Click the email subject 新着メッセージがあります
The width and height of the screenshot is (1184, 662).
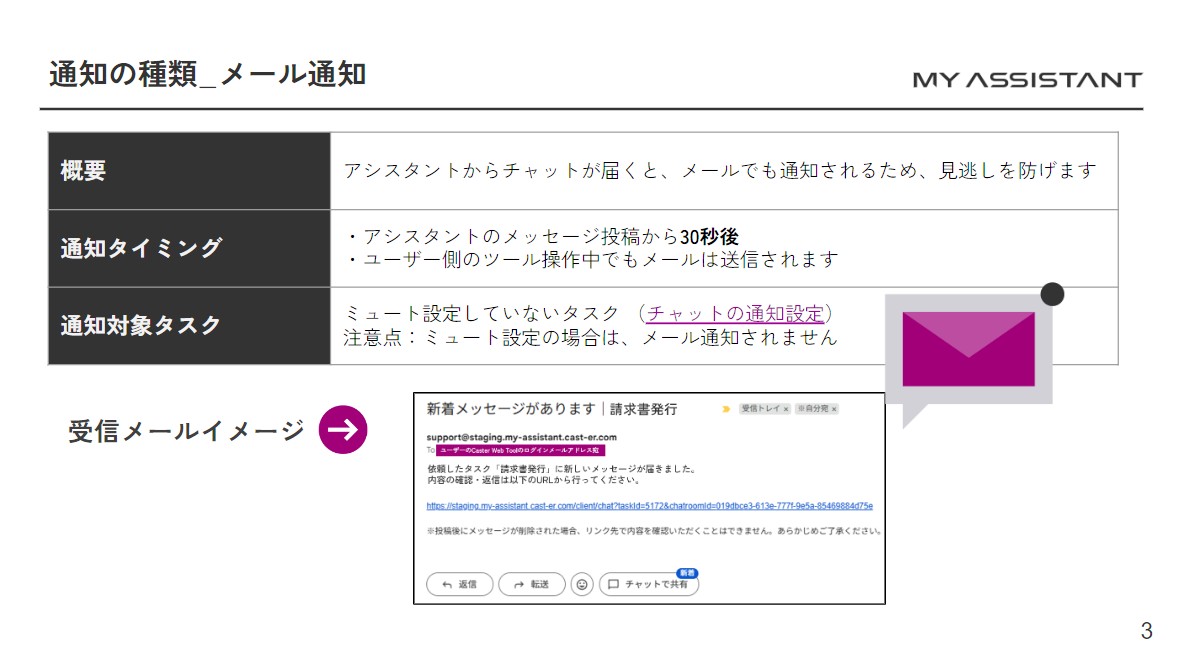511,409
